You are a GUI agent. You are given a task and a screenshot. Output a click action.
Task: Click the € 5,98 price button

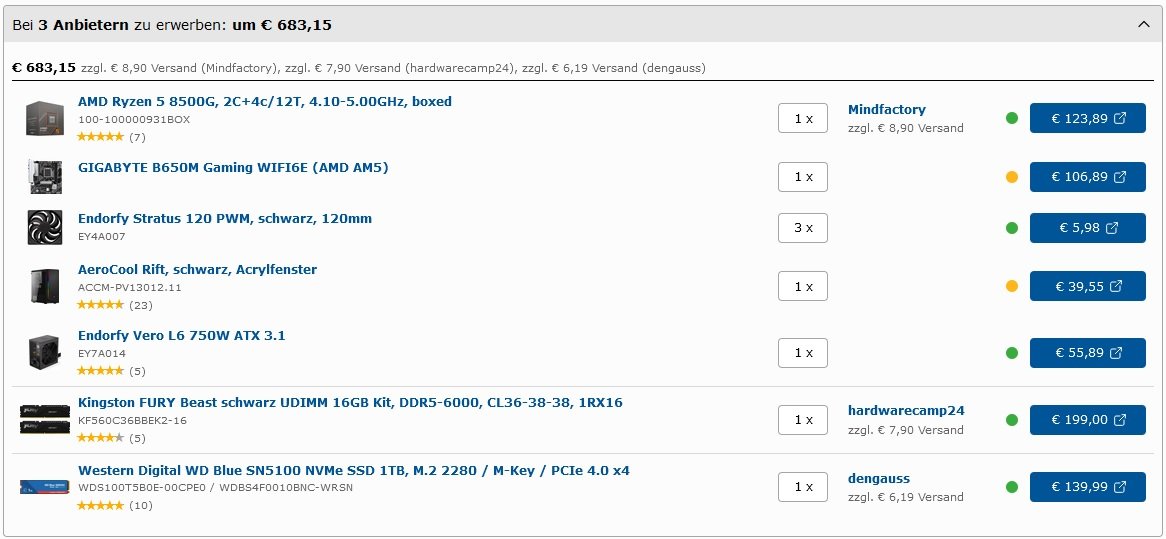[1087, 227]
